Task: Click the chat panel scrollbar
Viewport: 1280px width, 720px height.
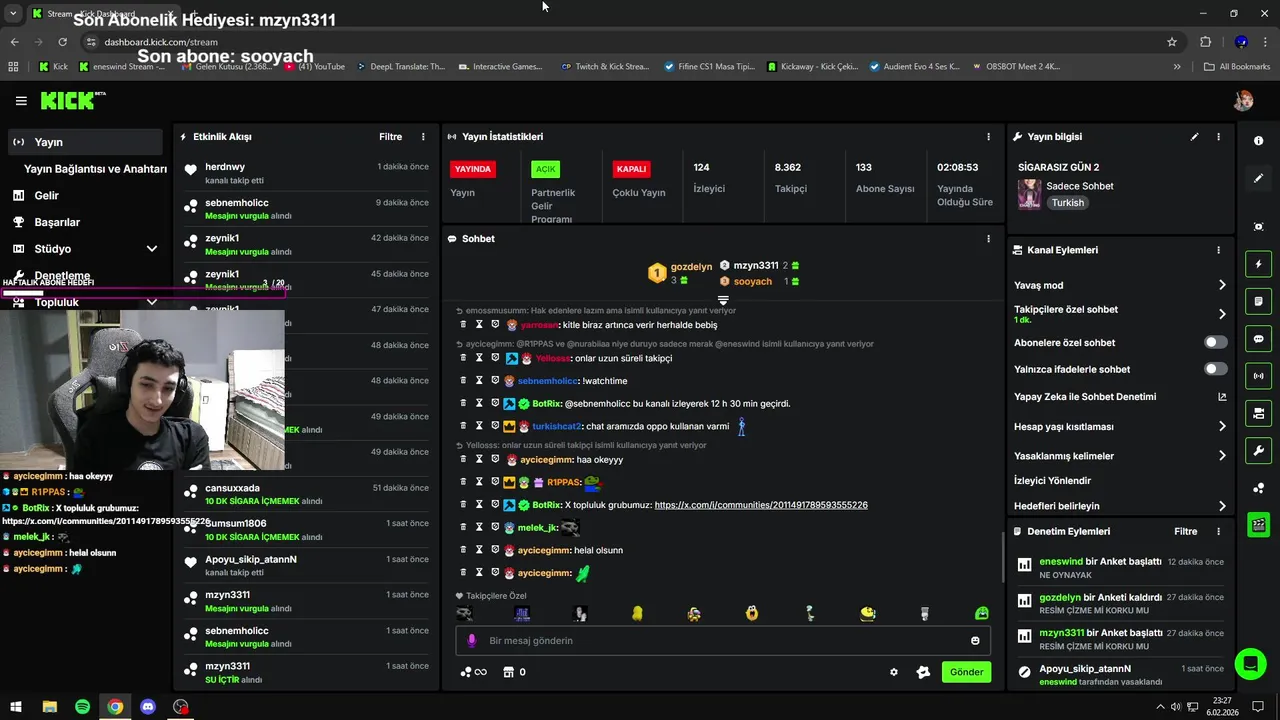Action: click(x=1002, y=557)
